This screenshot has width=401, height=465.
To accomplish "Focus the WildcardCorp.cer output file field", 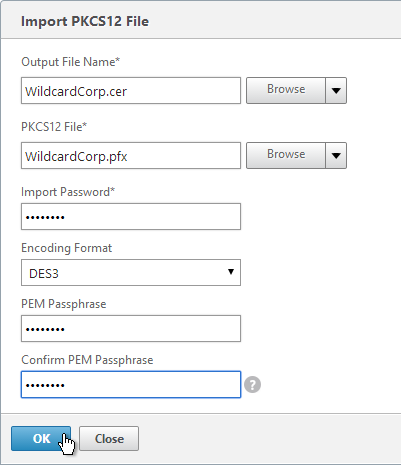I will coord(131,91).
